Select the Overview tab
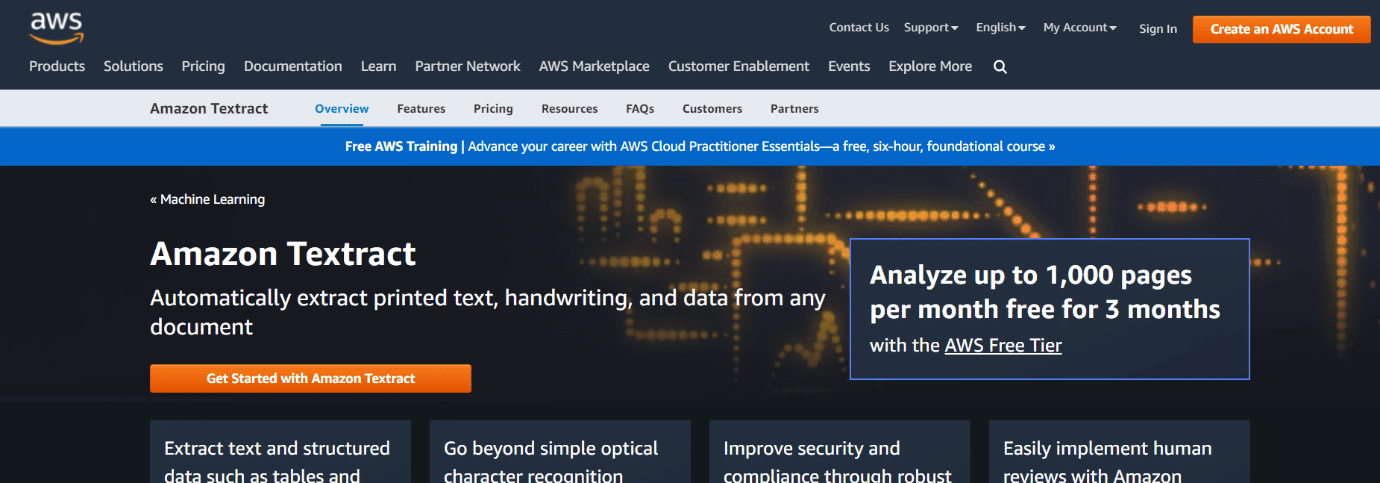1380x483 pixels. click(342, 108)
